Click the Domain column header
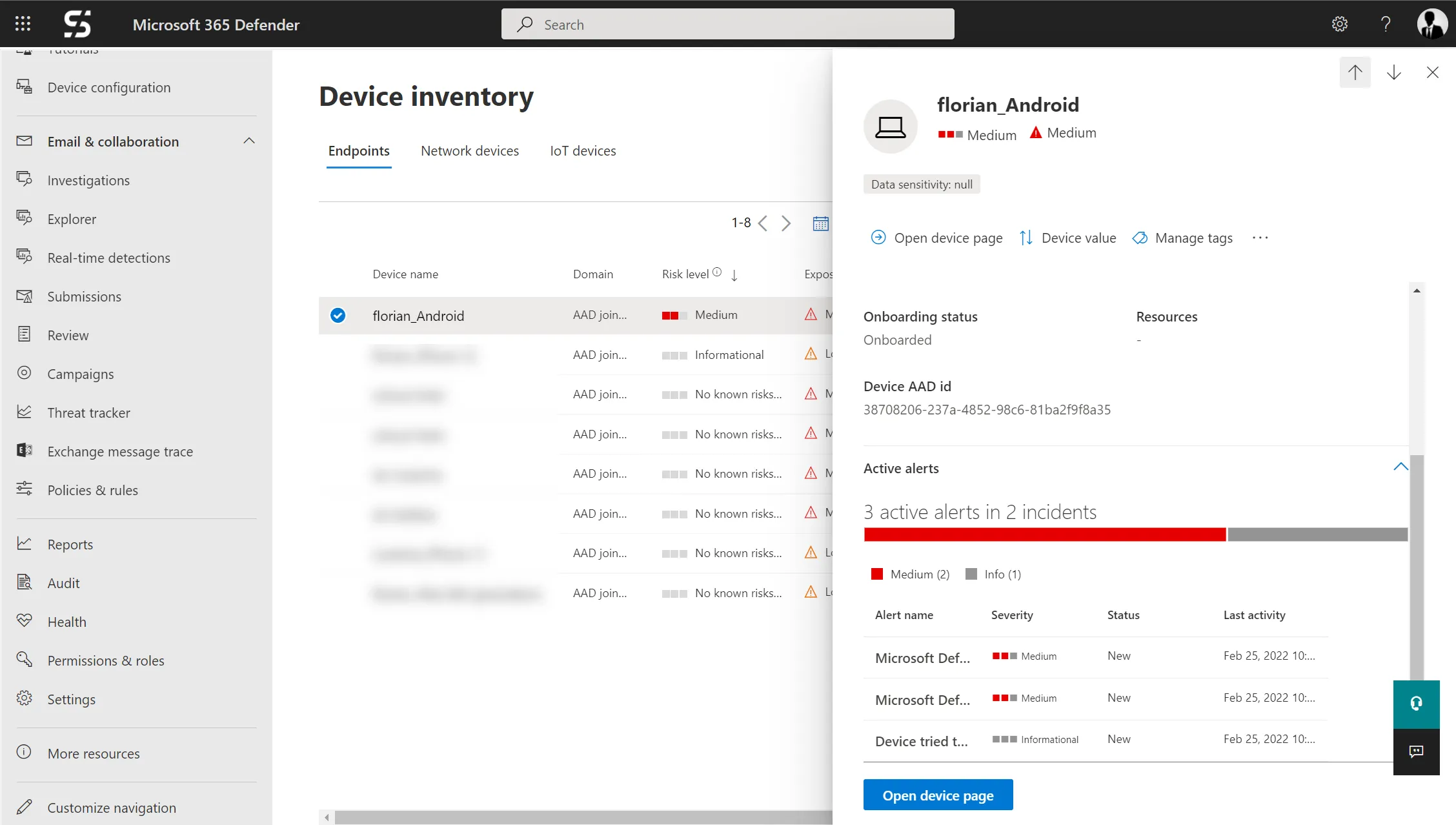The image size is (1456, 825). pyautogui.click(x=593, y=274)
